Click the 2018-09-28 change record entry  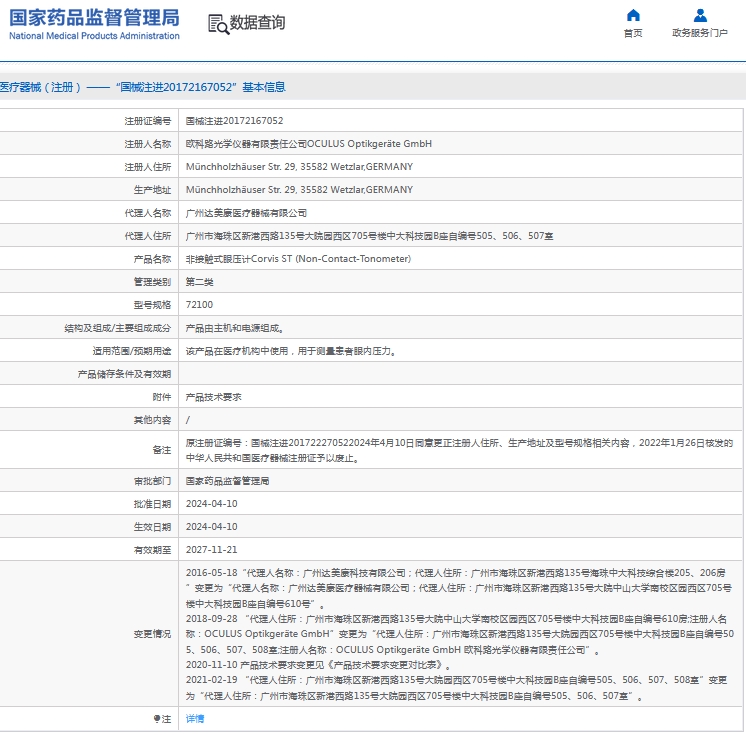(x=460, y=634)
